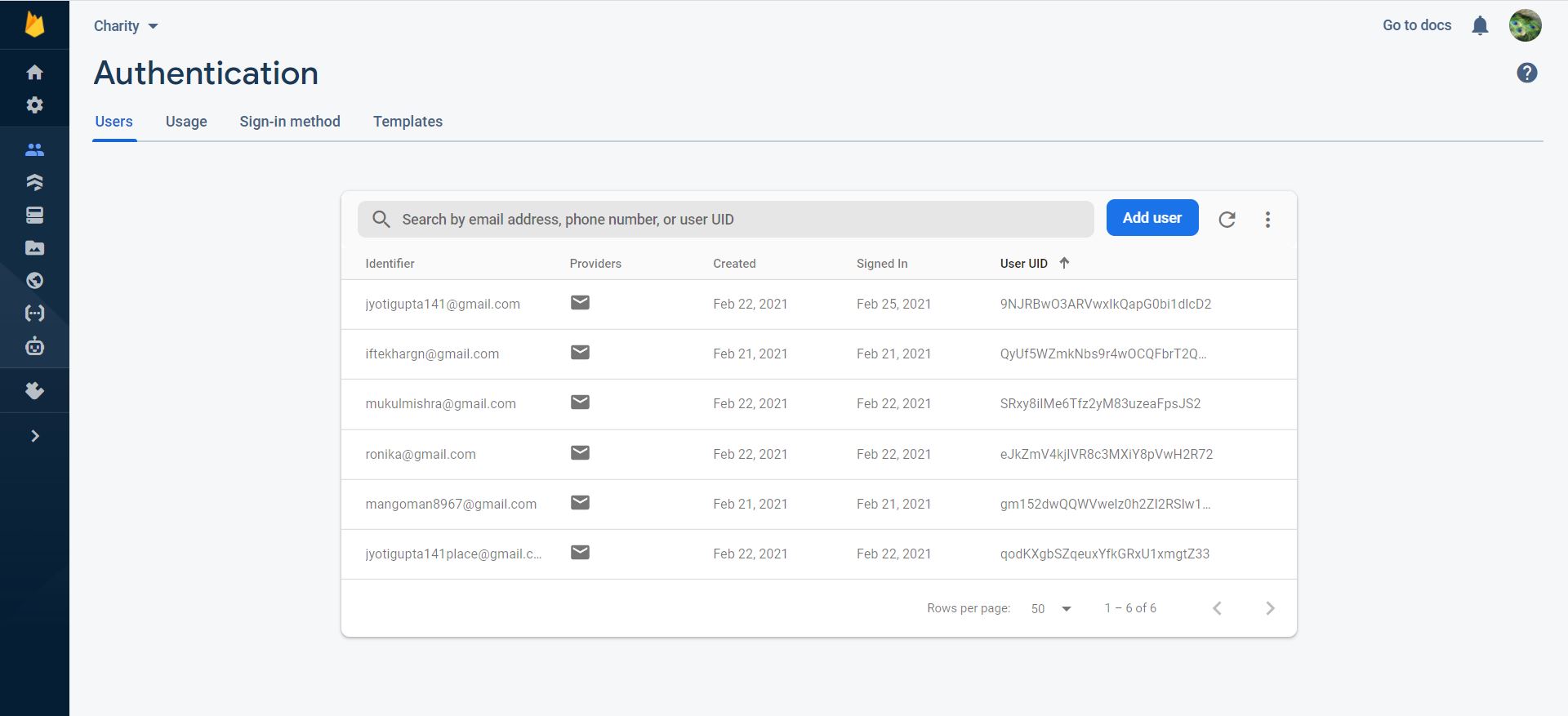Open the Templates tab

408,122
